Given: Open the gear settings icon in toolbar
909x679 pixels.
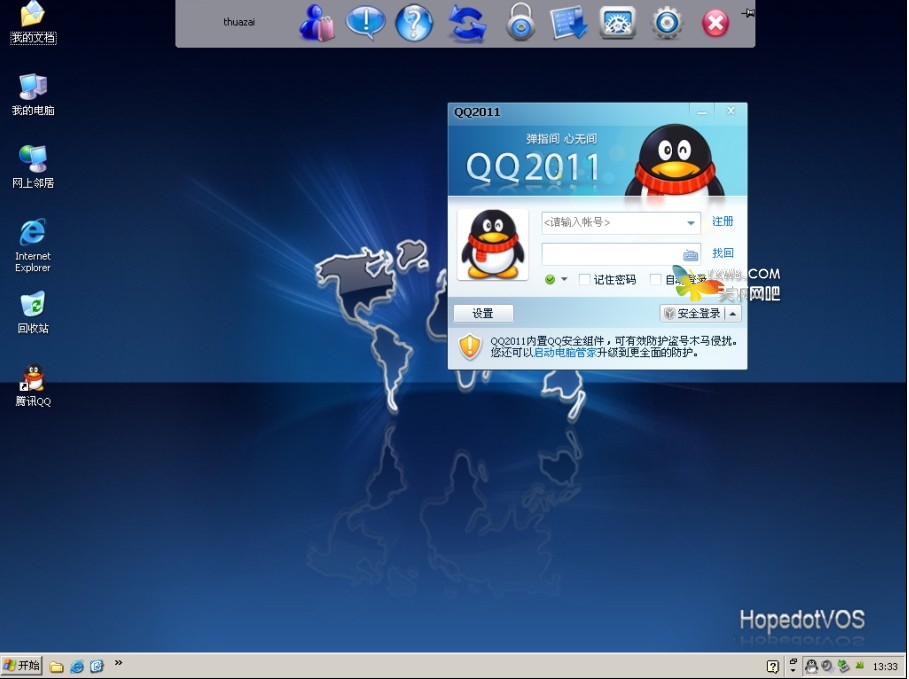Looking at the screenshot, I should coord(667,23).
